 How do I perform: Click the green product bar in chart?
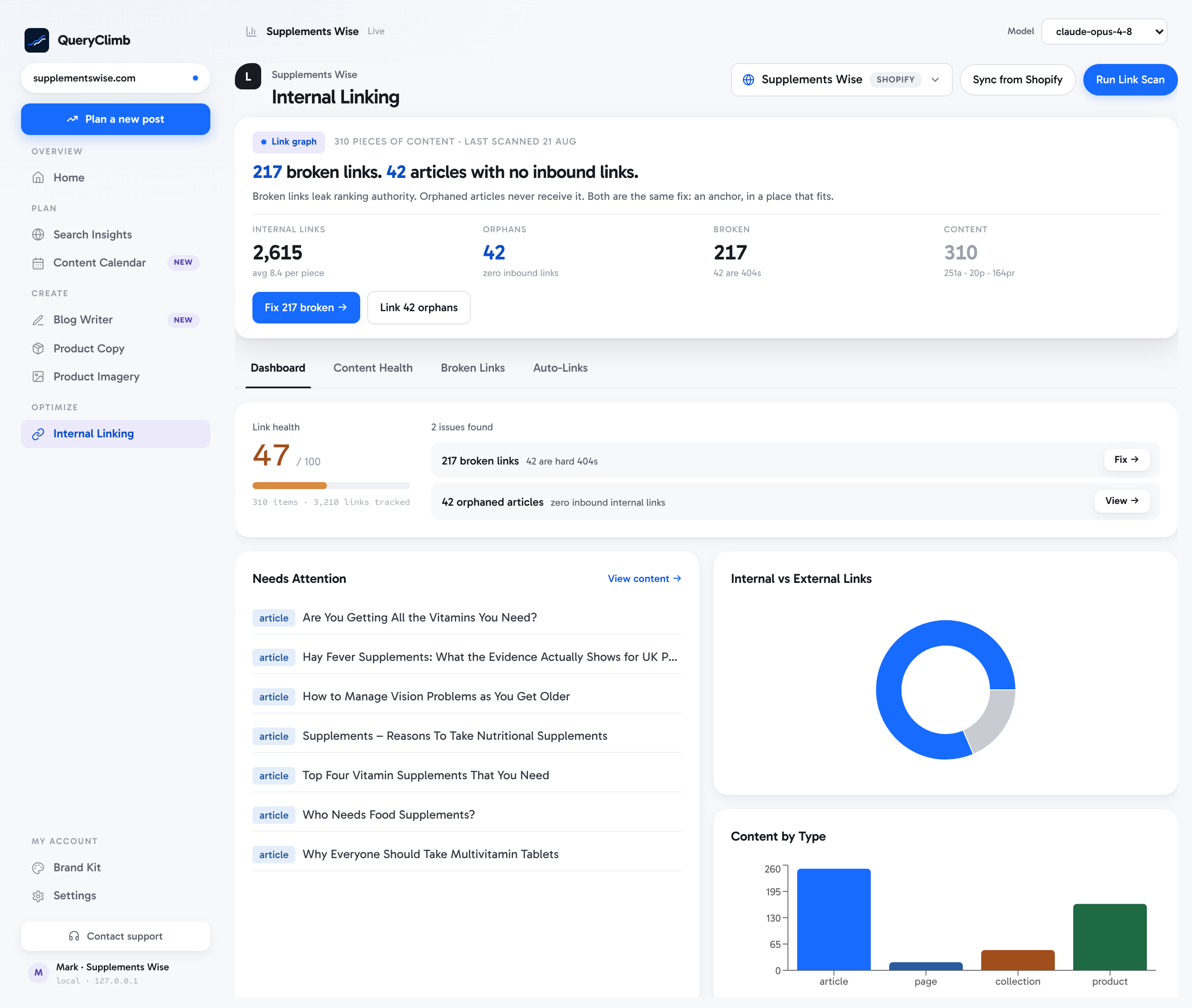coord(1109,937)
